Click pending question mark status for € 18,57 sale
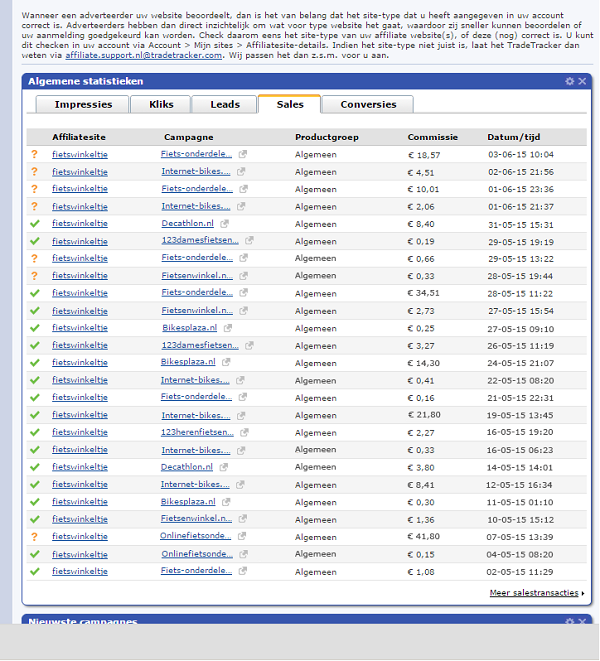This screenshot has height=661, width=600. click(35, 154)
